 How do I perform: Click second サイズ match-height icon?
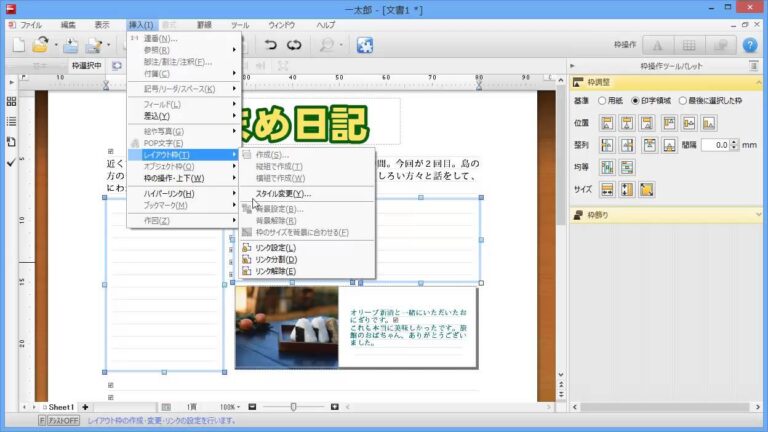pyautogui.click(x=627, y=190)
